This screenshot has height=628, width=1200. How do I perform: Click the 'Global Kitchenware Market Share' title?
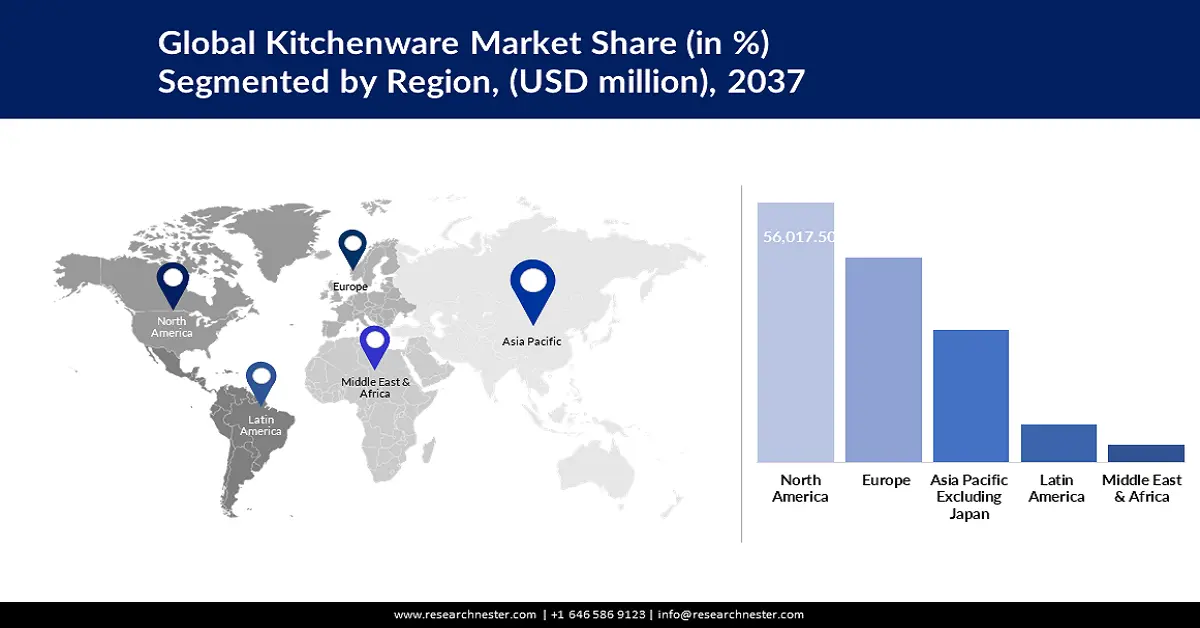coord(465,43)
